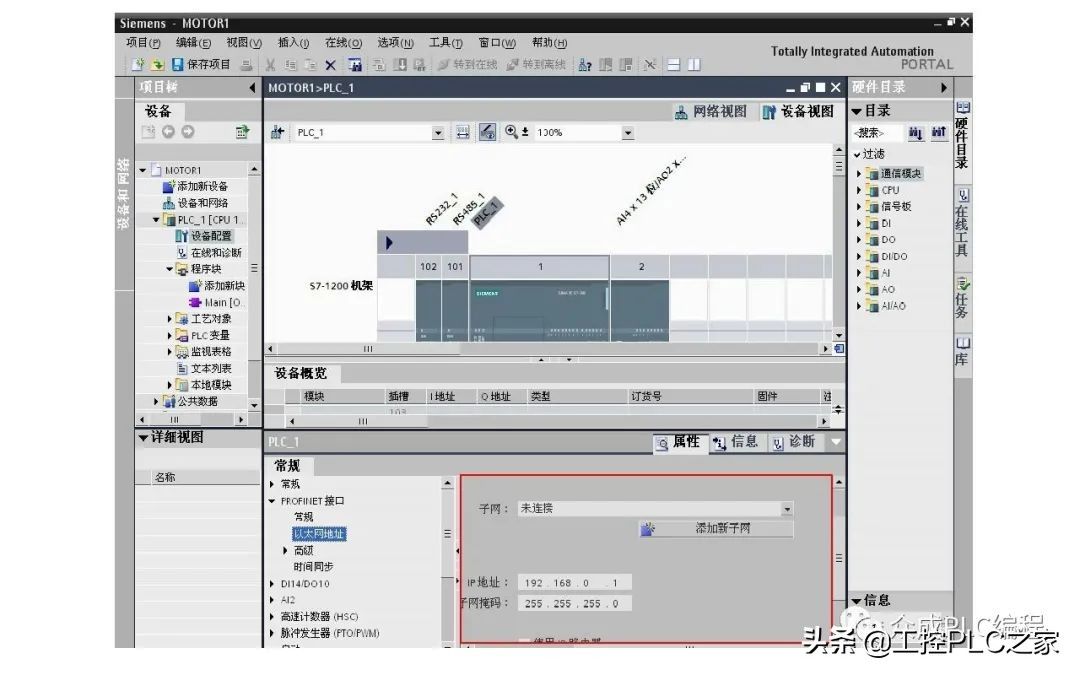
Task: Open the 视图(V) menu
Action: point(245,43)
